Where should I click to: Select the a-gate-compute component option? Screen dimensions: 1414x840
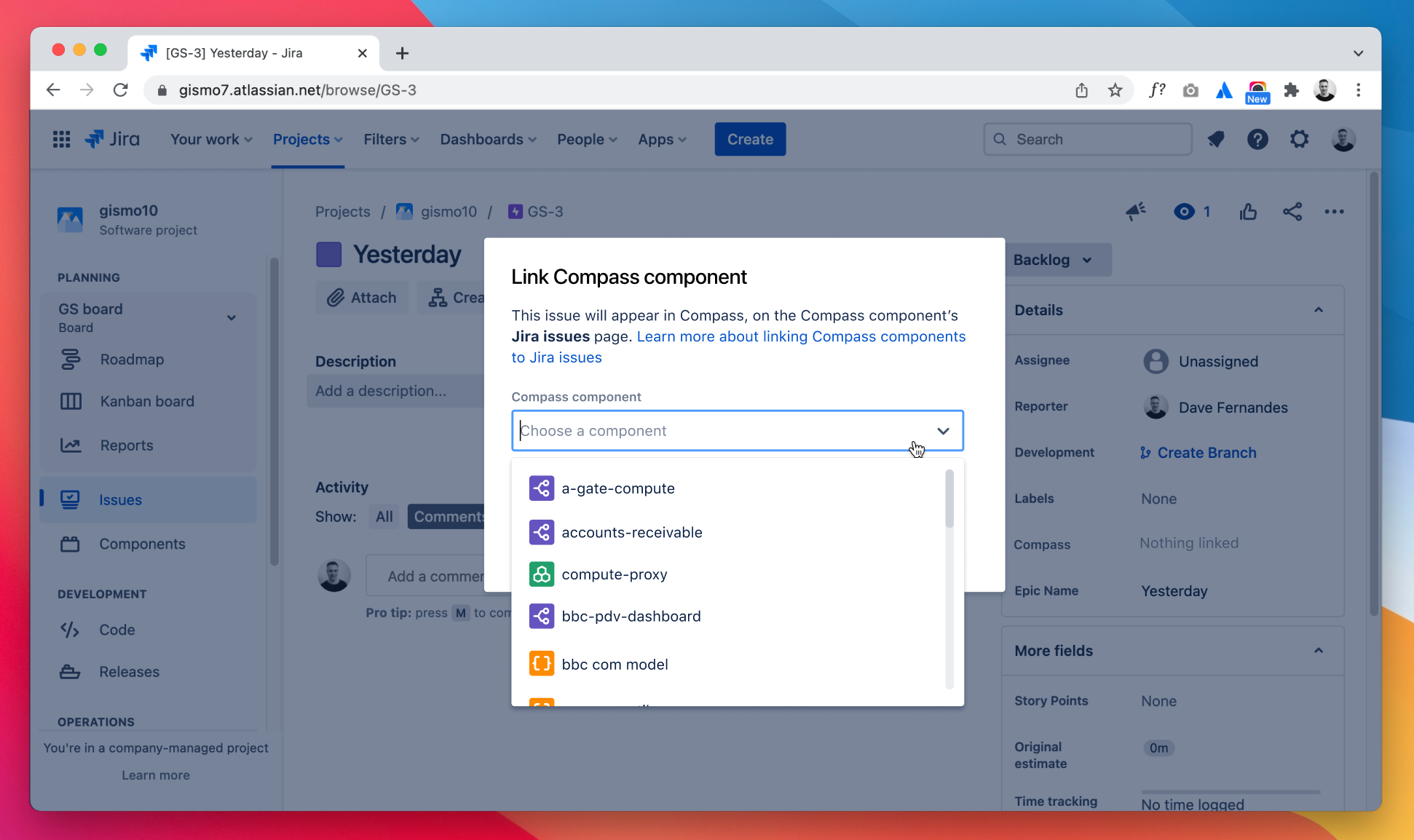[728, 488]
